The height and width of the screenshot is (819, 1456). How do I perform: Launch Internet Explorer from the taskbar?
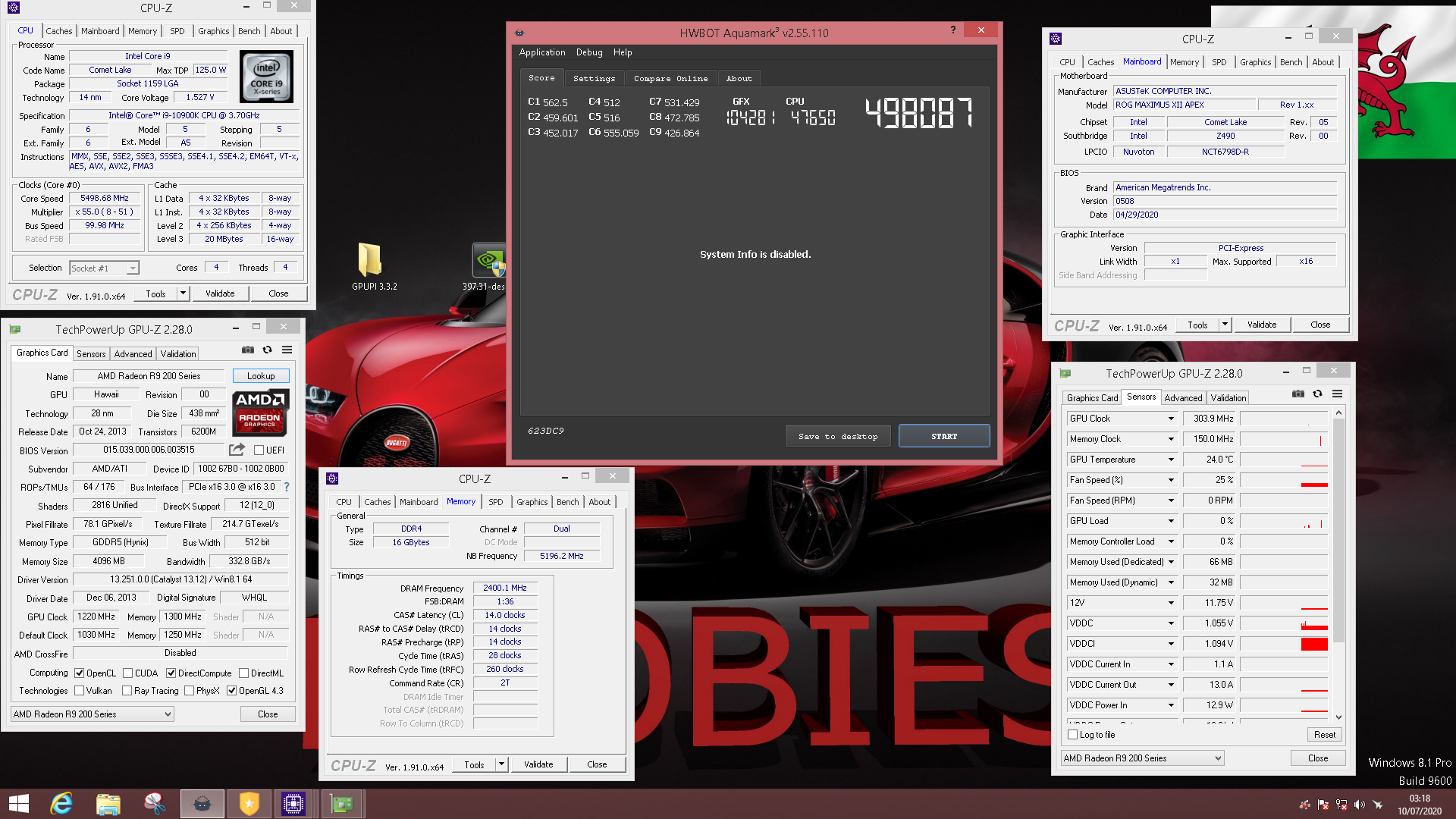[x=61, y=804]
